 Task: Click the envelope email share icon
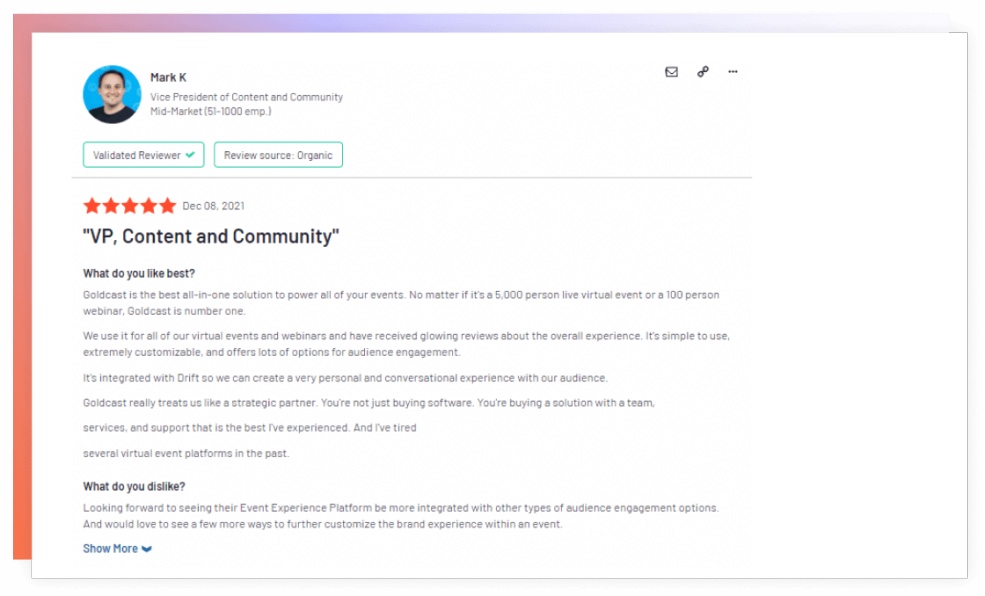click(671, 72)
